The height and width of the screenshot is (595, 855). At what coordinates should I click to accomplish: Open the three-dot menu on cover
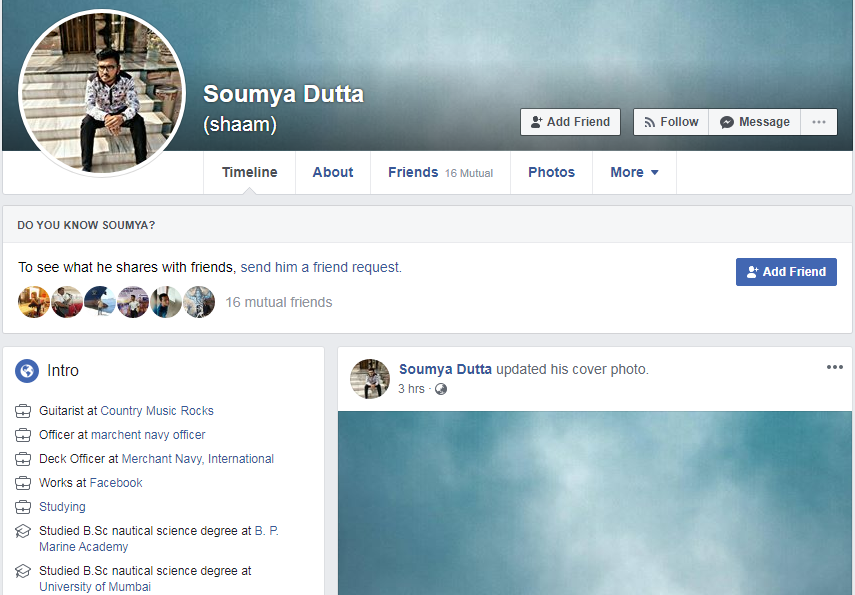(819, 122)
